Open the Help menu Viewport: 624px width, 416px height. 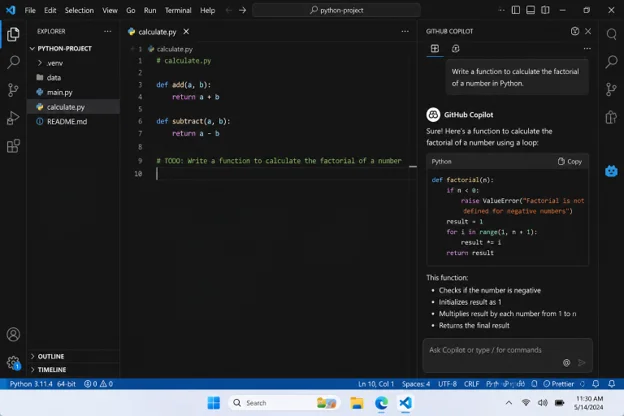tap(207, 10)
